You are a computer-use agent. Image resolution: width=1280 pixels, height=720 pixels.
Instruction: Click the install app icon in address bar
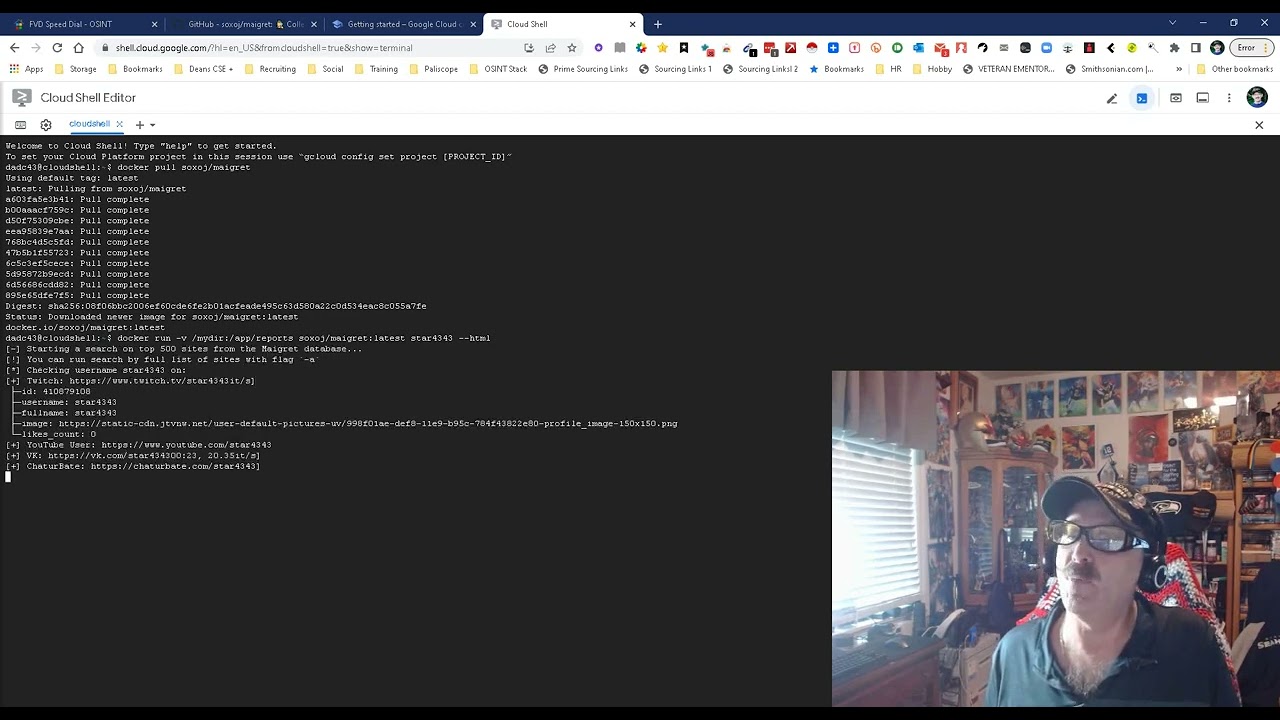point(529,48)
